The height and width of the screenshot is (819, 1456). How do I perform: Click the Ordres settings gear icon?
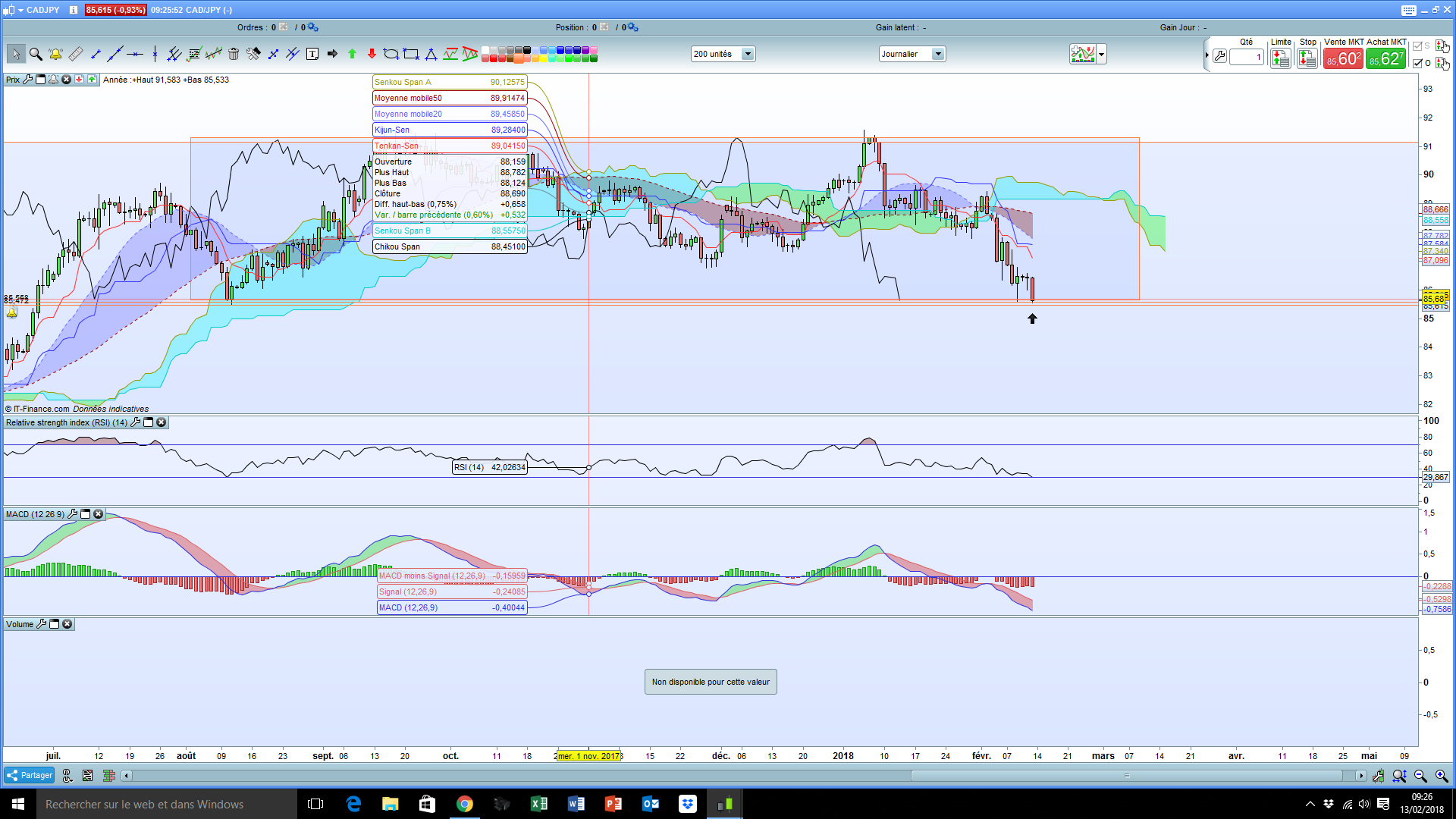click(x=313, y=27)
